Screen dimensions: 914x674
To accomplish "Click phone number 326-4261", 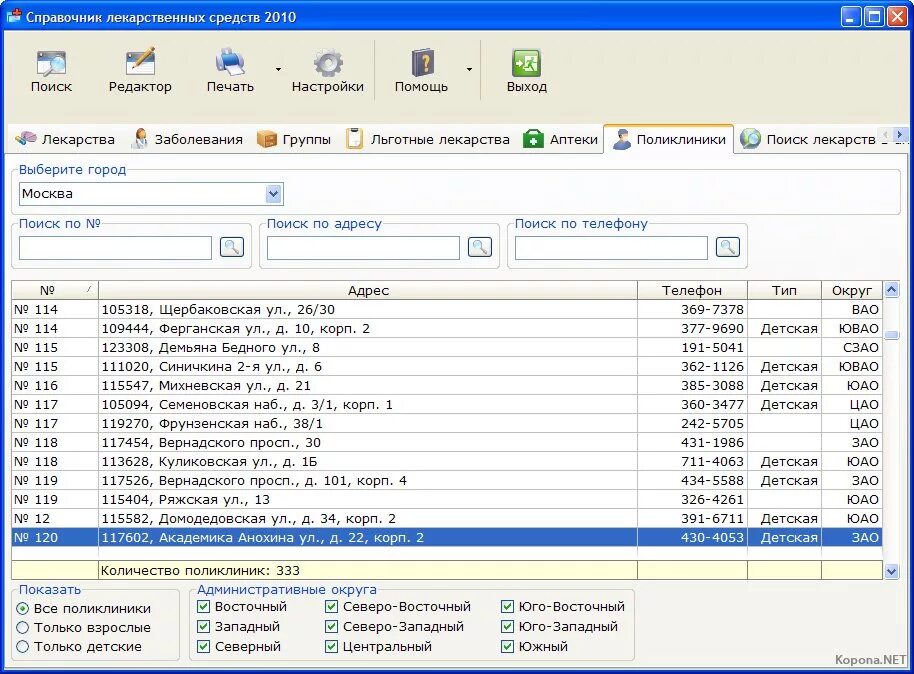I will 712,500.
